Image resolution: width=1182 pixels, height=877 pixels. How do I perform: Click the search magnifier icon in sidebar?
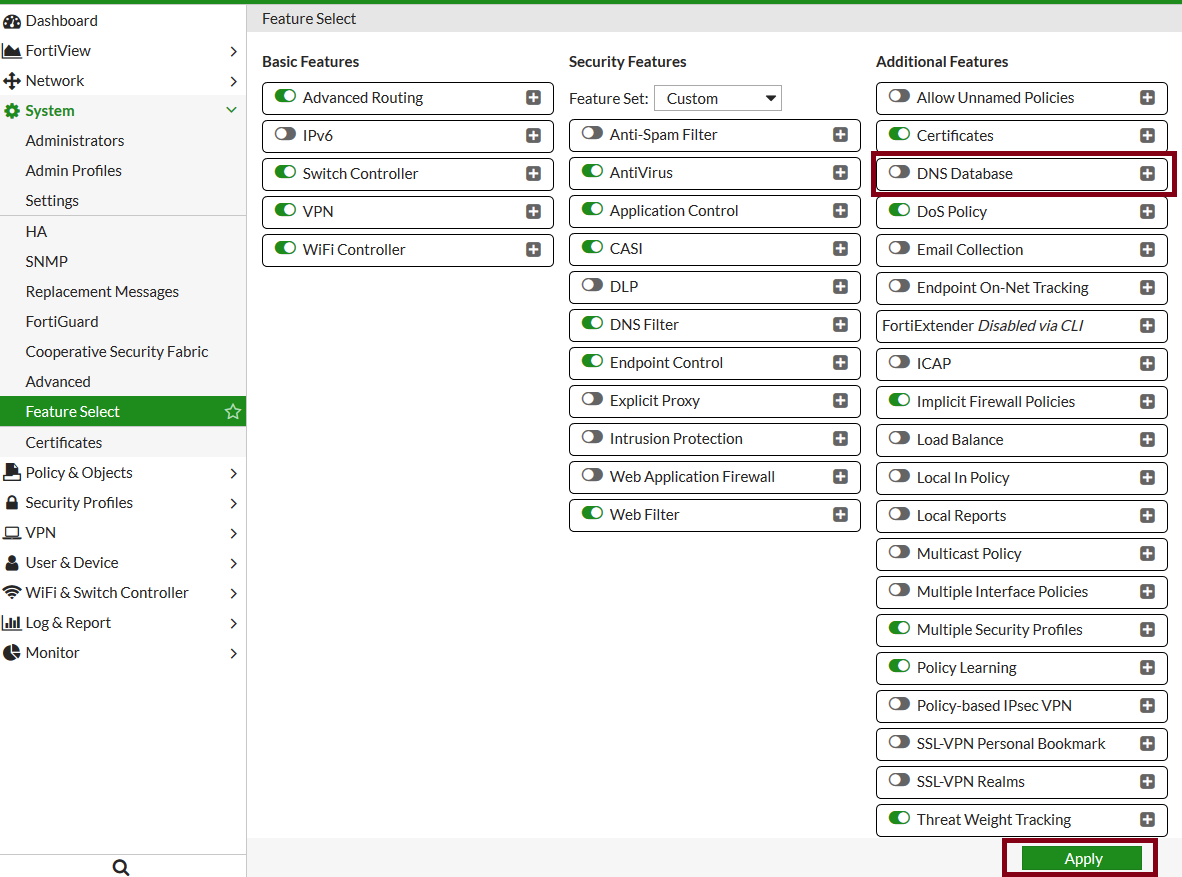[121, 867]
